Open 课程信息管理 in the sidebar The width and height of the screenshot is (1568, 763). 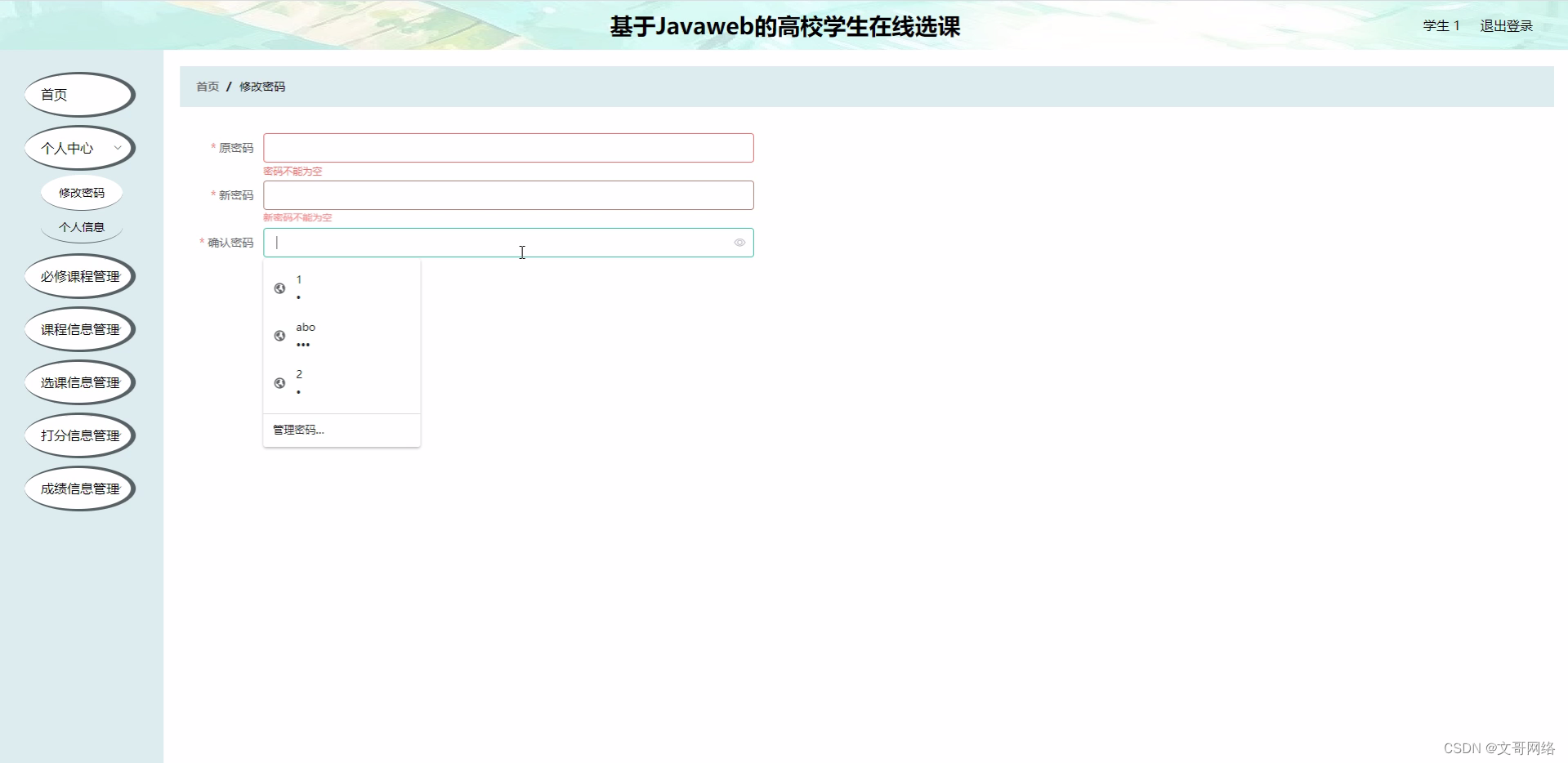[x=79, y=328]
